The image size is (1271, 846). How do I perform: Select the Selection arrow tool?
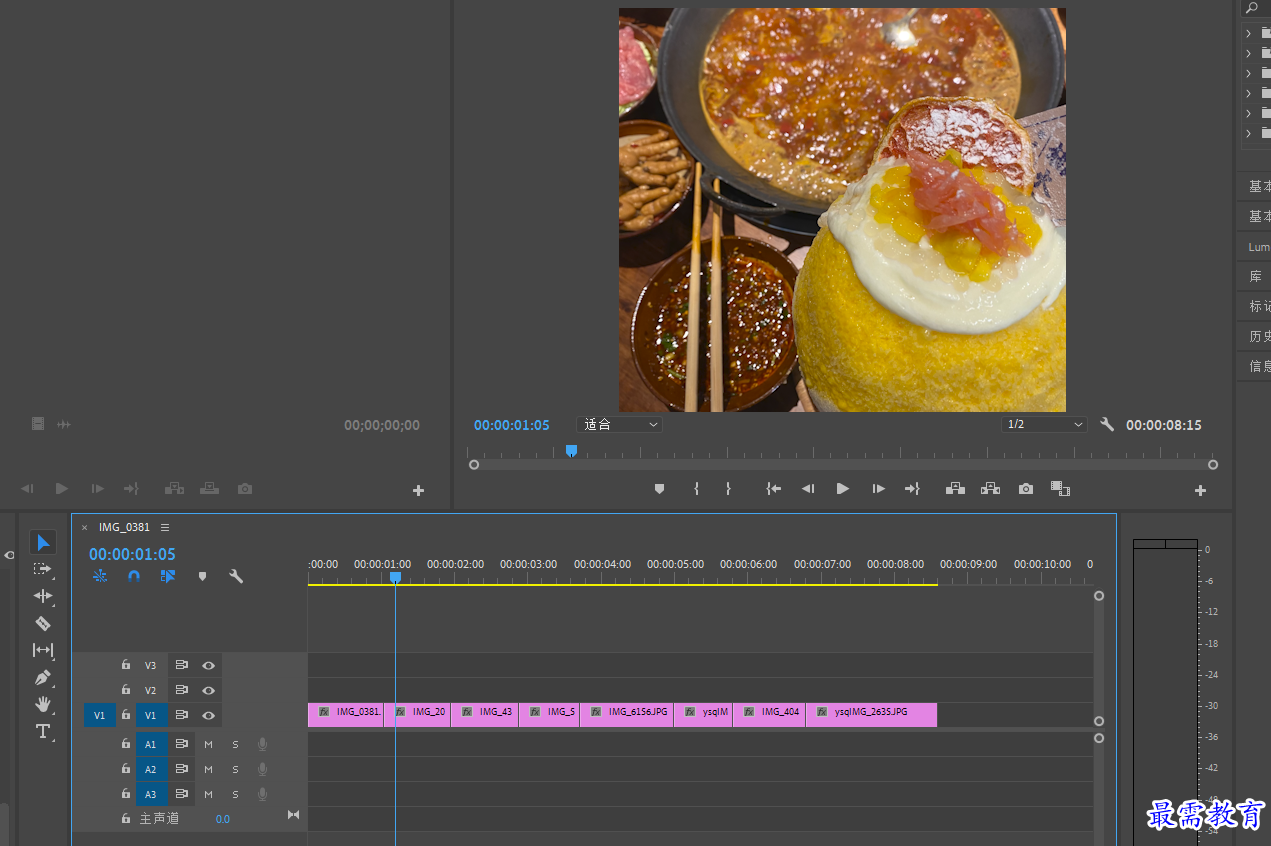pyautogui.click(x=43, y=542)
